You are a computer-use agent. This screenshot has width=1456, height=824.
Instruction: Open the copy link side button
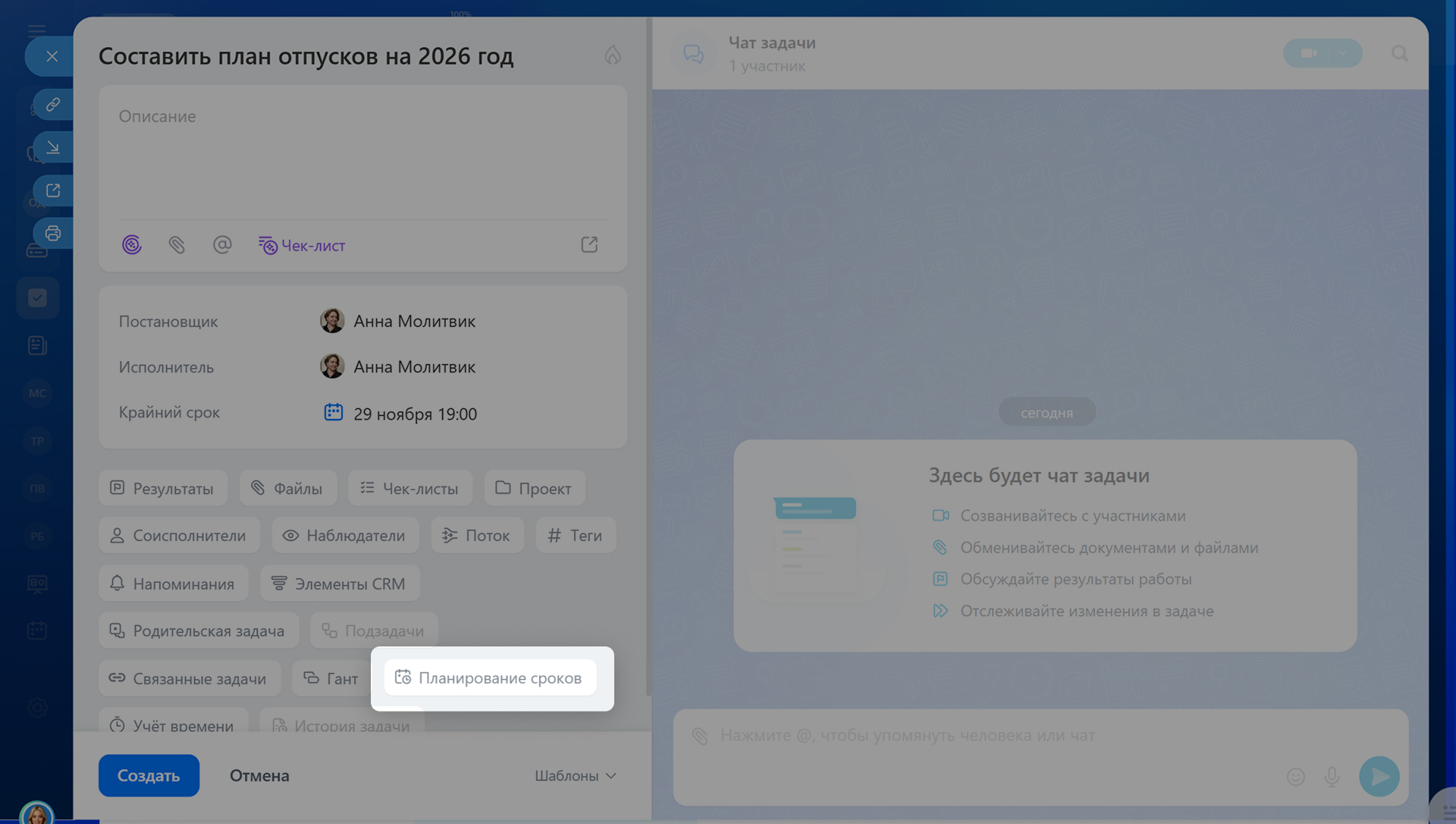click(x=52, y=105)
